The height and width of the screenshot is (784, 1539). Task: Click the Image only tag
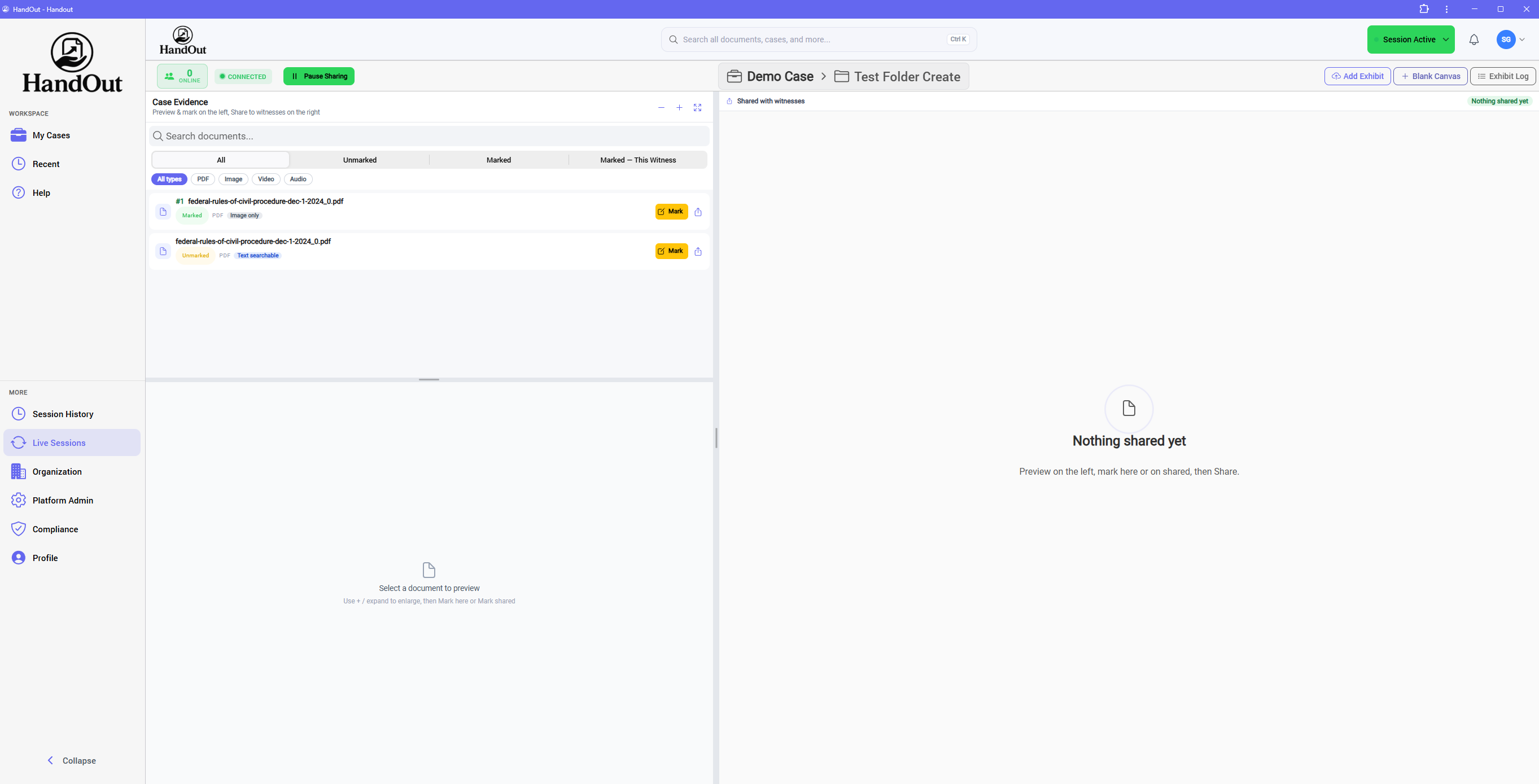tap(244, 216)
